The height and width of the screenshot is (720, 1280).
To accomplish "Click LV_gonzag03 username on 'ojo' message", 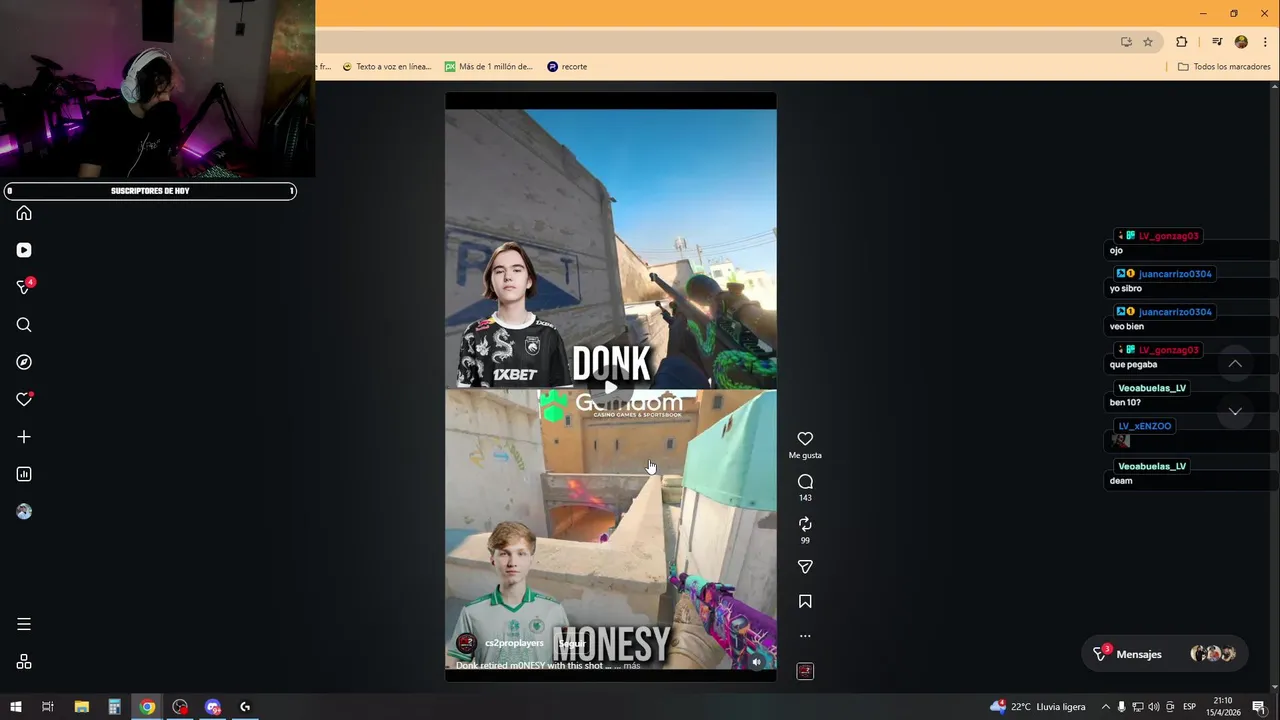I will tap(1168, 236).
